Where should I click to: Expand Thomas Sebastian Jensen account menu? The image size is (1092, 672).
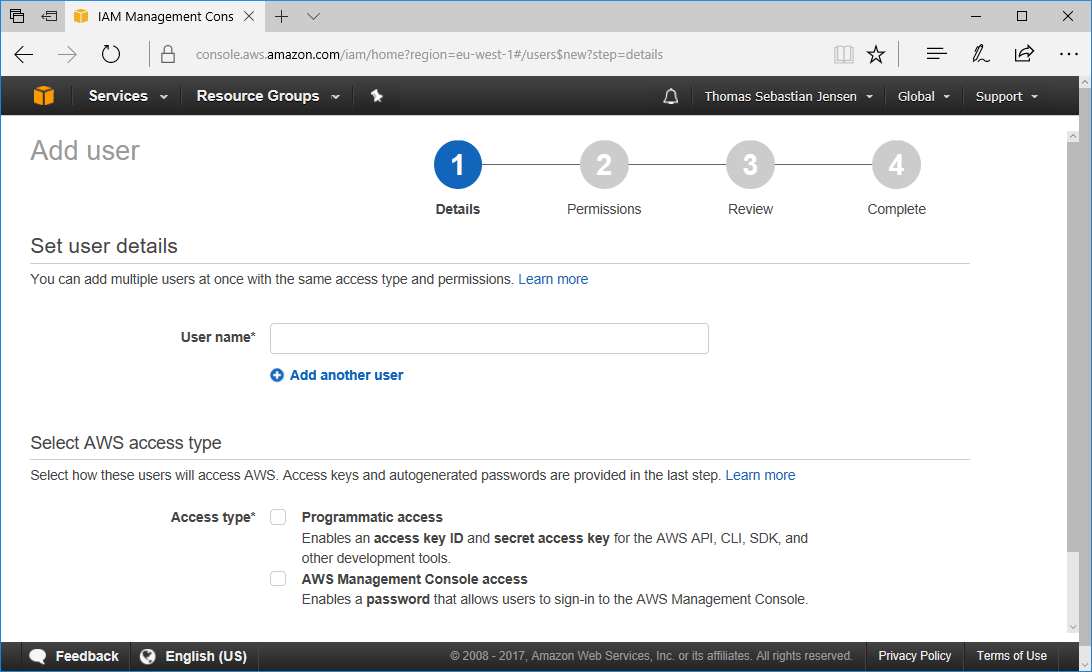pos(788,96)
